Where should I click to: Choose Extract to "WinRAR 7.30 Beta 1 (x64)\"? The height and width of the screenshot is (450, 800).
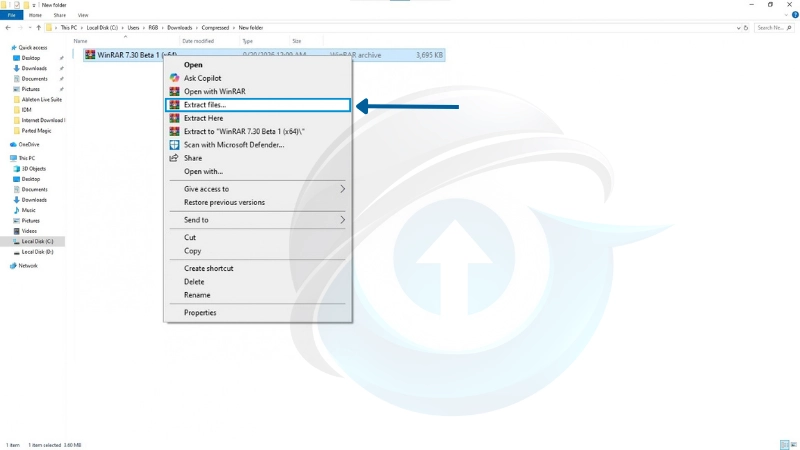pyautogui.click(x=258, y=131)
